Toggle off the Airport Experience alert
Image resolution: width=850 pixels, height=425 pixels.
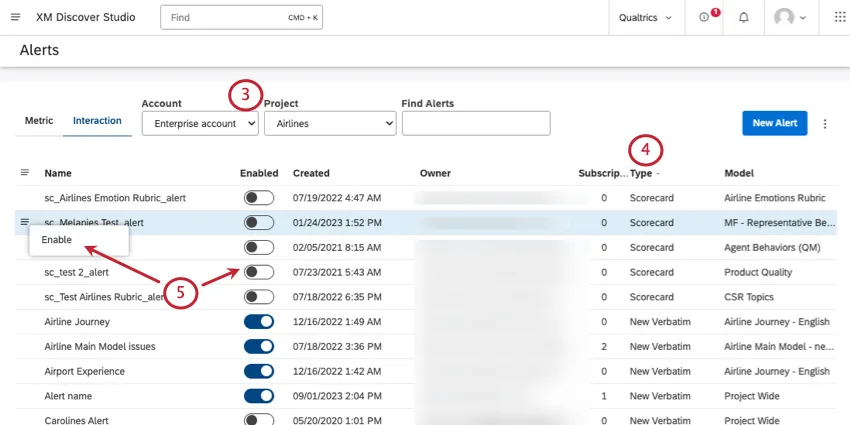pyautogui.click(x=259, y=371)
